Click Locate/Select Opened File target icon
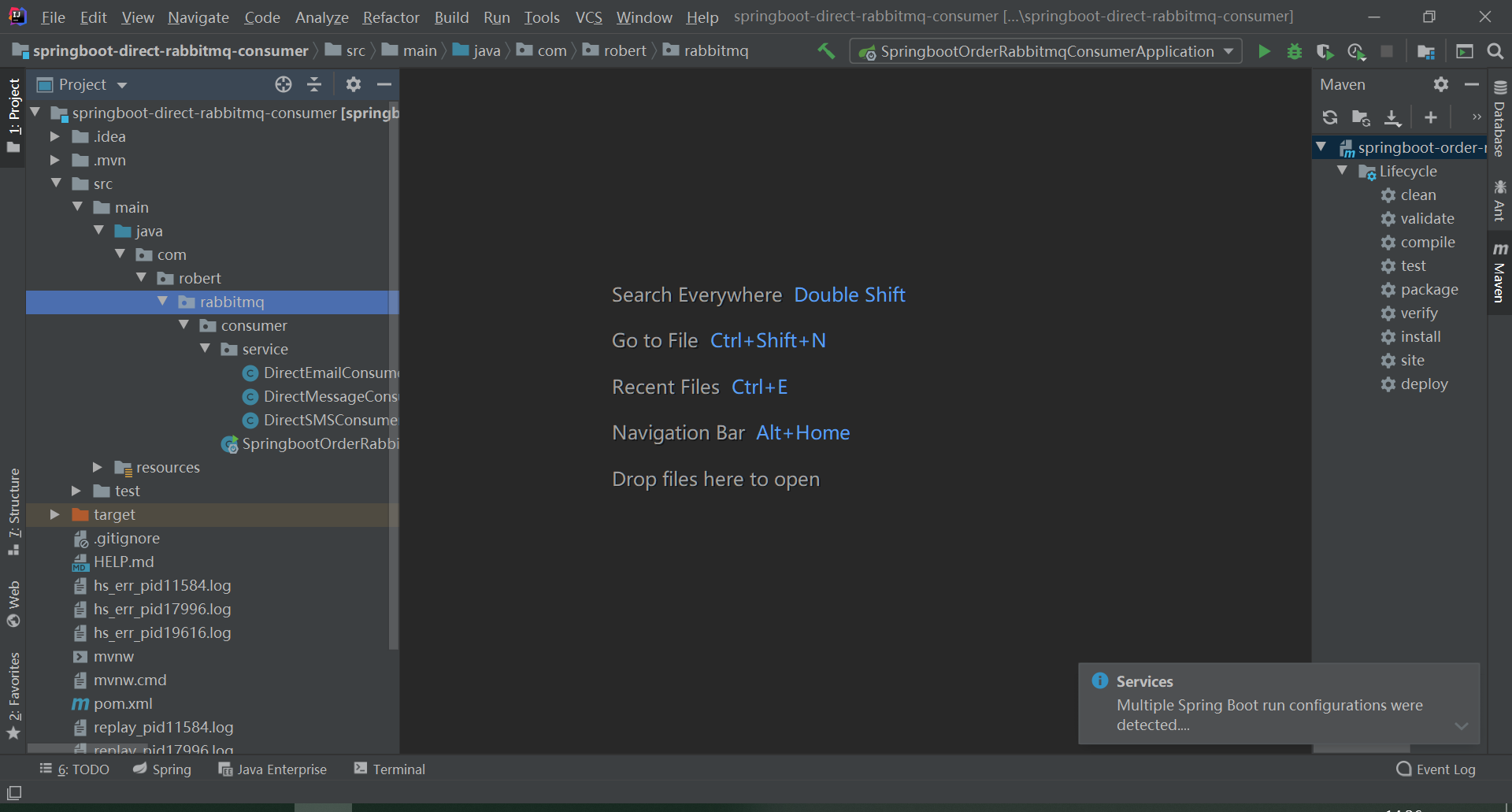Screen dimensions: 1512x812 point(283,84)
